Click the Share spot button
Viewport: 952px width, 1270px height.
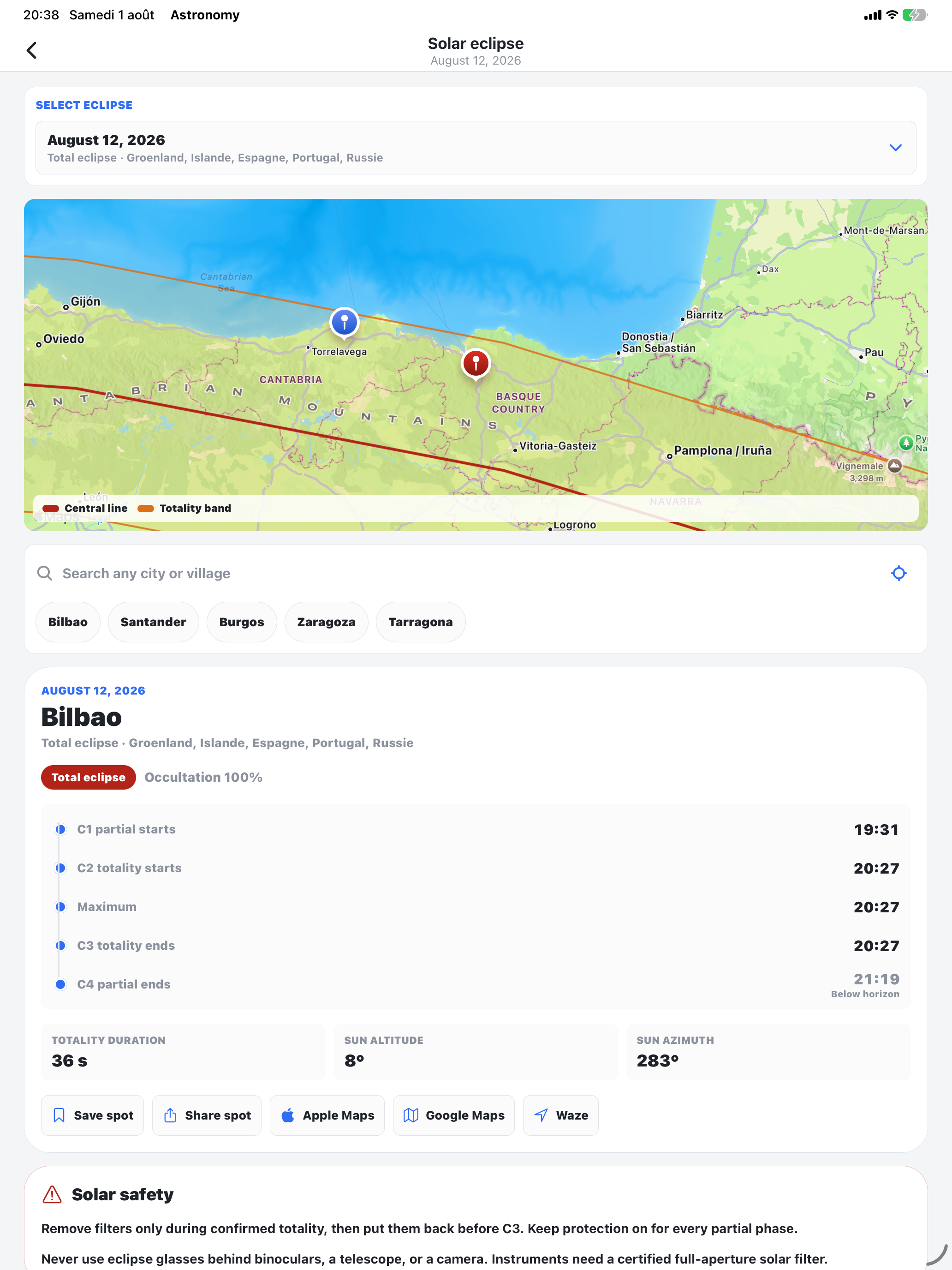[x=207, y=1115]
